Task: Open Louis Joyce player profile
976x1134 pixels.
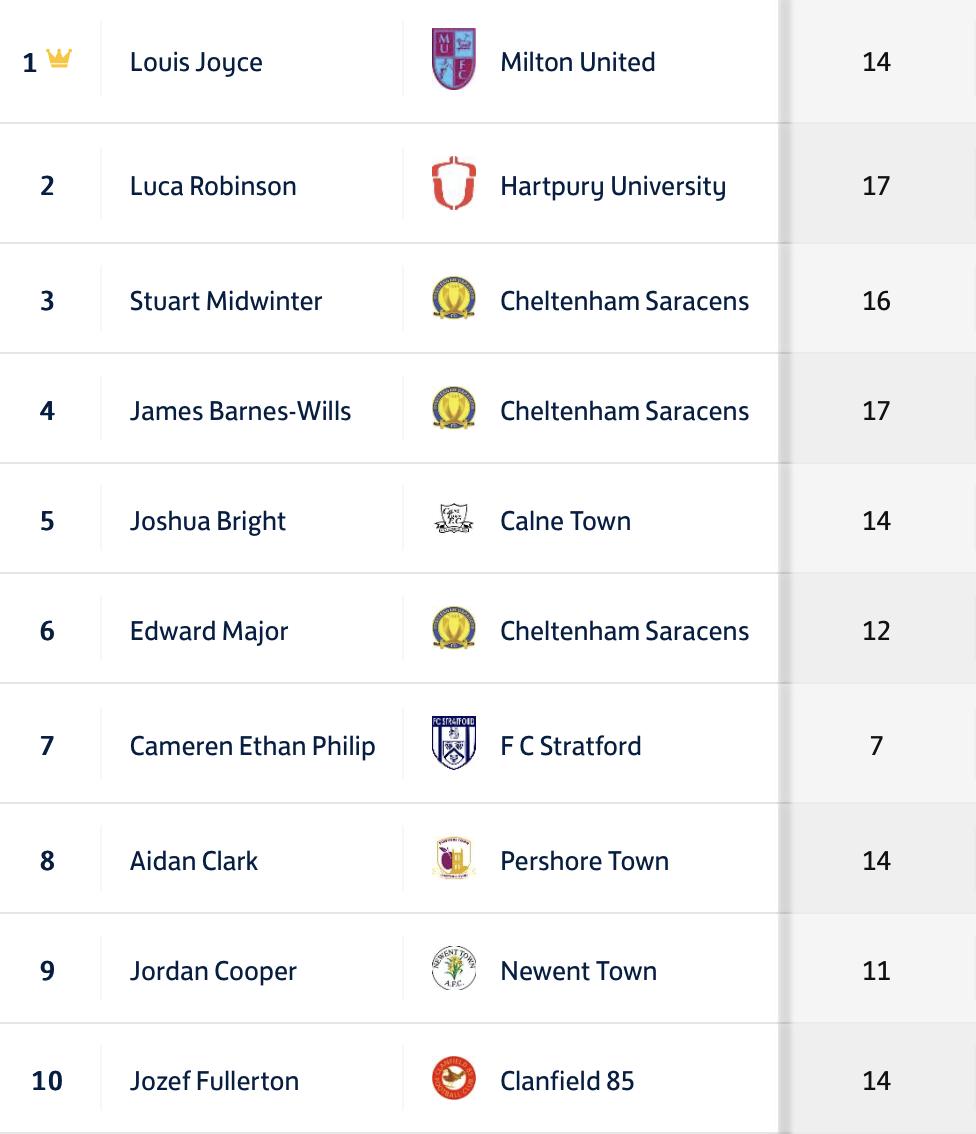Action: [196, 62]
